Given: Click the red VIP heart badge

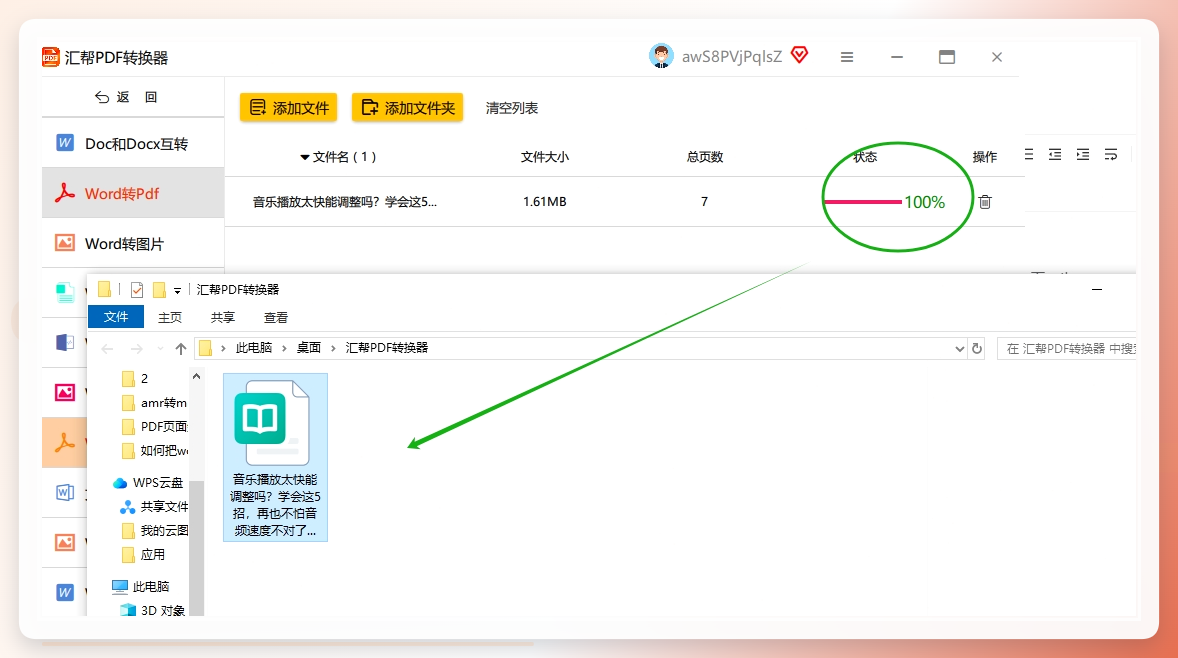Looking at the screenshot, I should click(799, 55).
